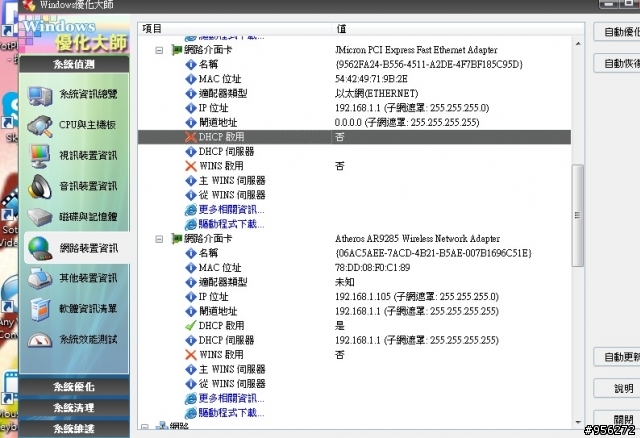640x438 pixels.
Task: Select Atheros AR9285 Wireless Network Adapter text
Action: [x=417, y=238]
